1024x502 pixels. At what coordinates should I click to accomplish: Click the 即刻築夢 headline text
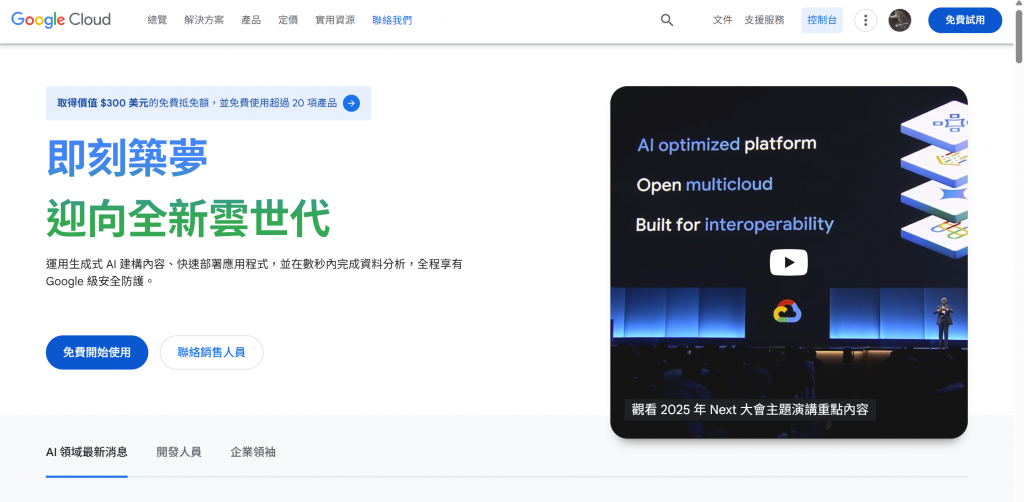pos(127,157)
